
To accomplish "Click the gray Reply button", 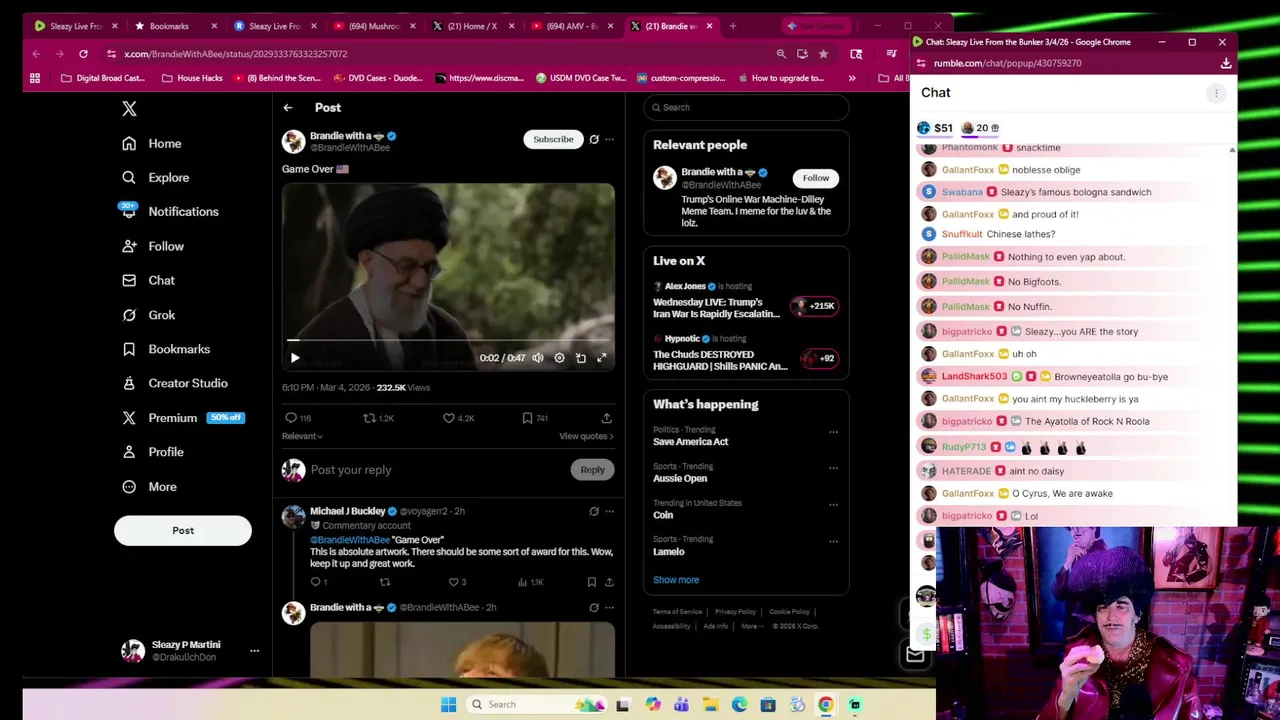I will click(592, 470).
